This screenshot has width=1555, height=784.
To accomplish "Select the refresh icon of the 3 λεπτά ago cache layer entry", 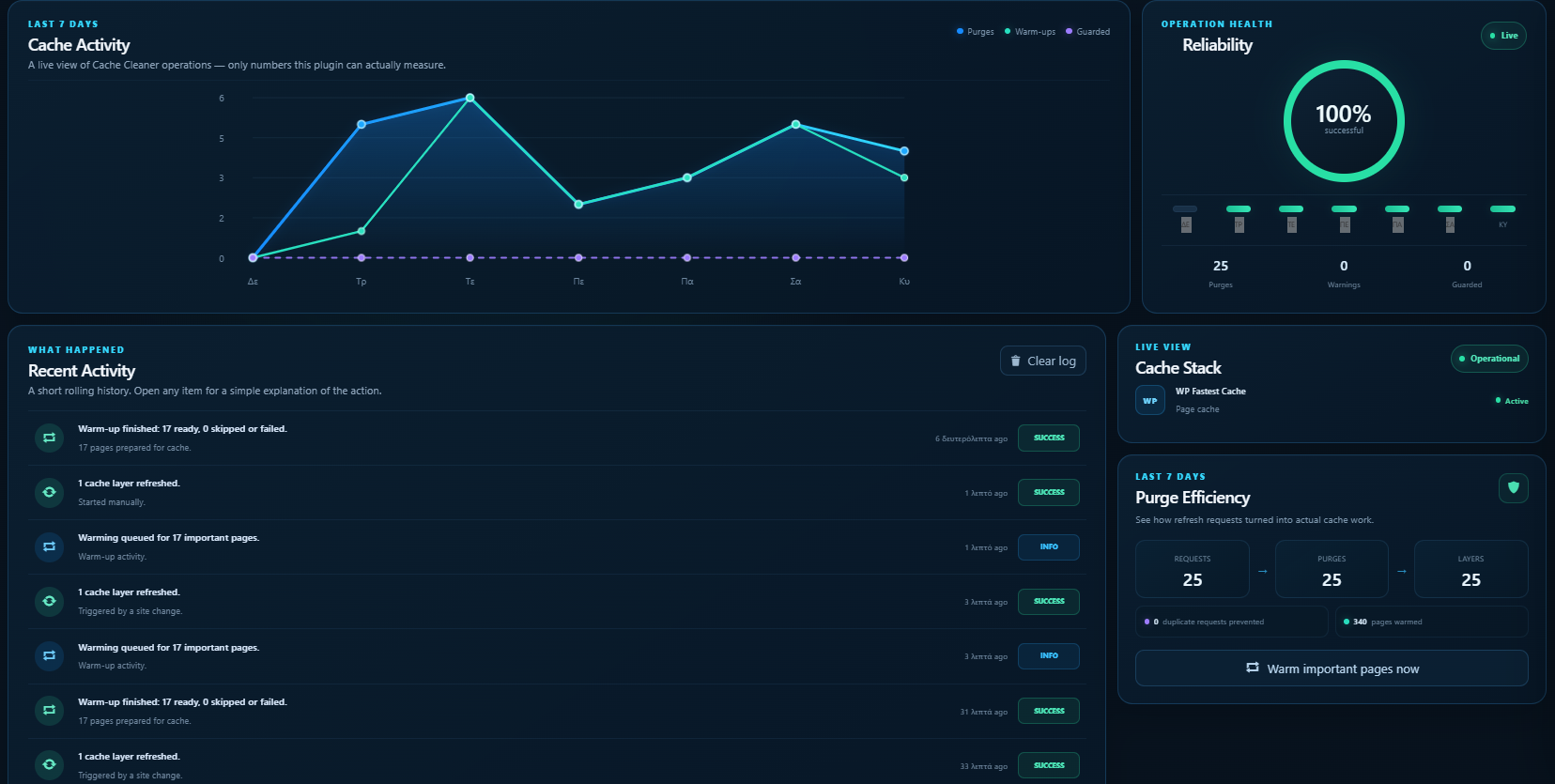I will [49, 601].
